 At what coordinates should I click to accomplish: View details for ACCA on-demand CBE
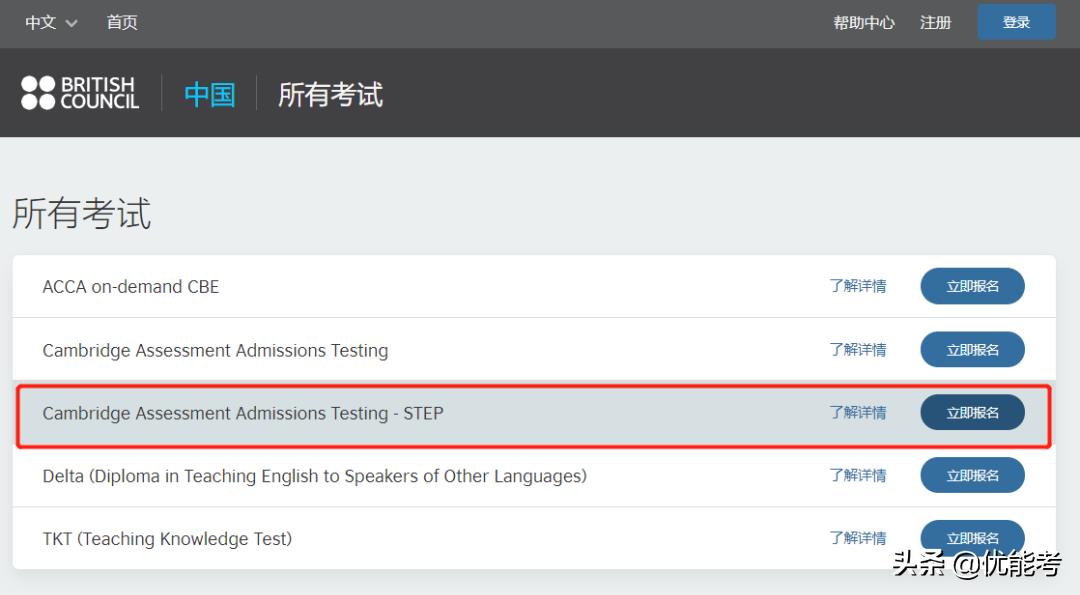(857, 286)
